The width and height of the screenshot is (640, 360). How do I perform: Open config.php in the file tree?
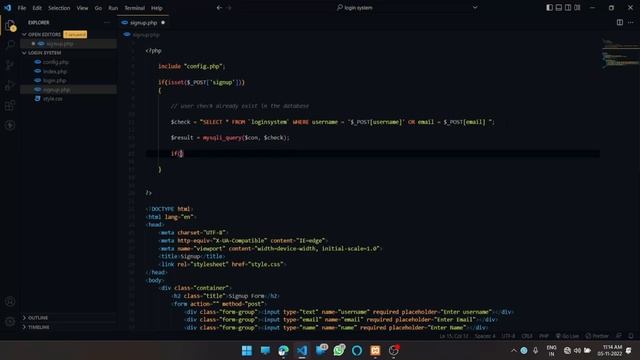point(68,62)
